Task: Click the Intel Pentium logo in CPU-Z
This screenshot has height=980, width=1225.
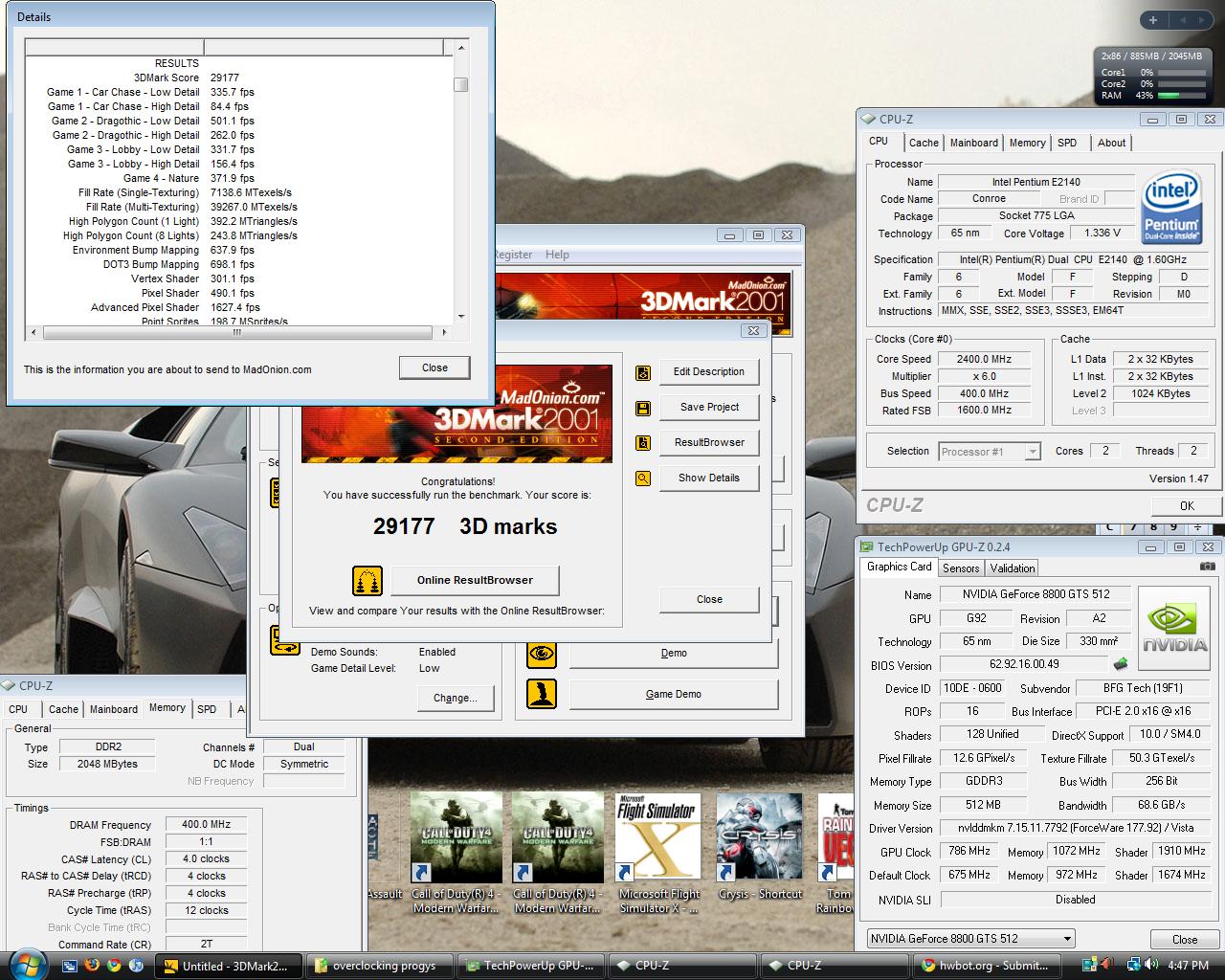Action: pyautogui.click(x=1172, y=209)
